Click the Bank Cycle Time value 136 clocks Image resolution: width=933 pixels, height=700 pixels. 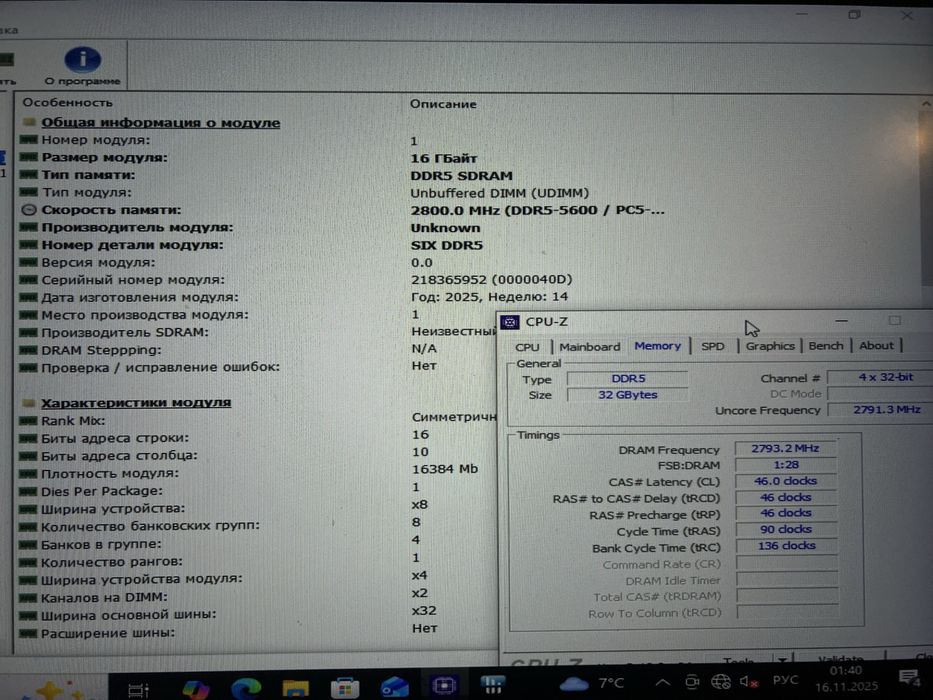tap(786, 545)
